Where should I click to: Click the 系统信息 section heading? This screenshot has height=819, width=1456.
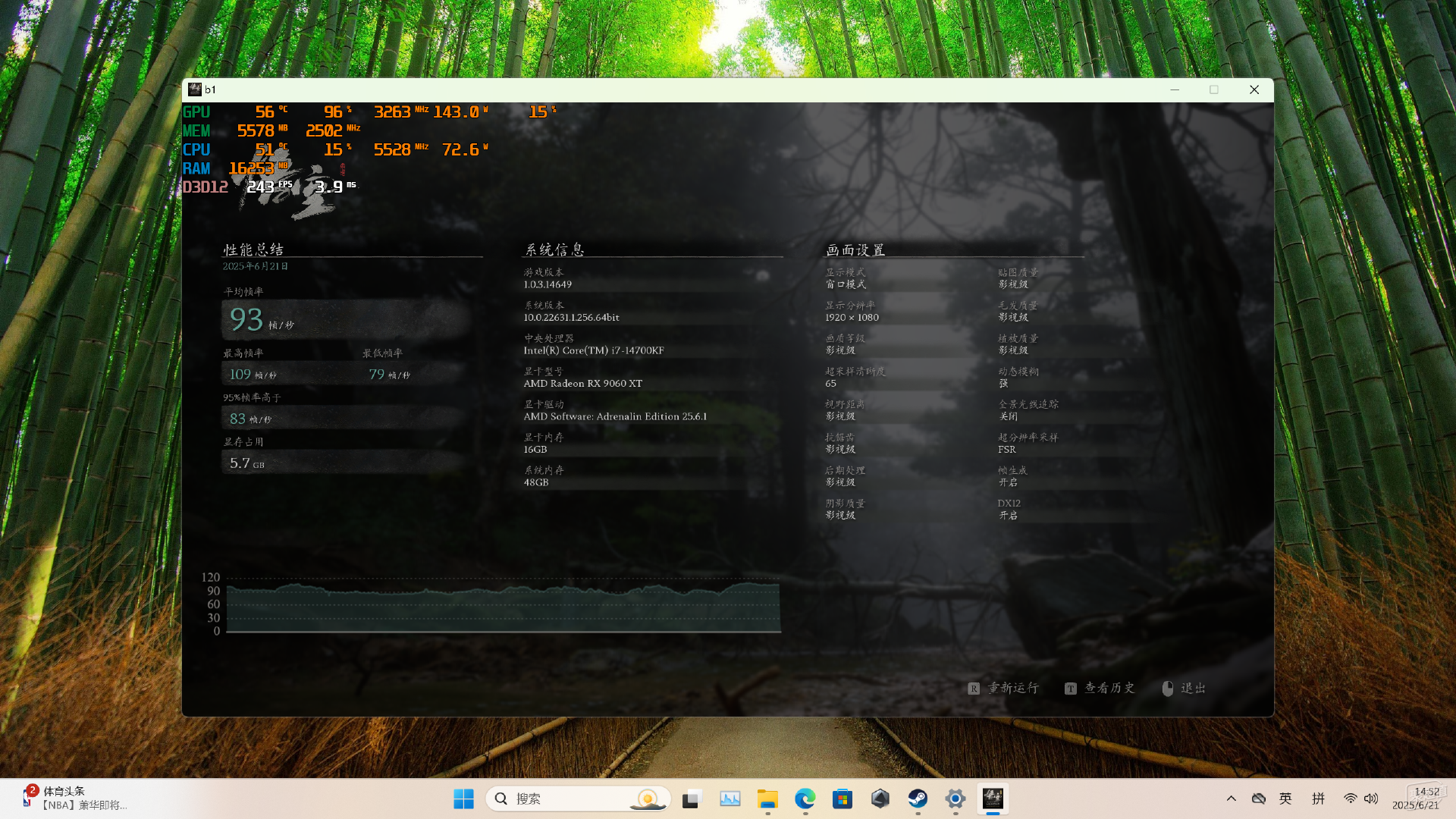554,249
